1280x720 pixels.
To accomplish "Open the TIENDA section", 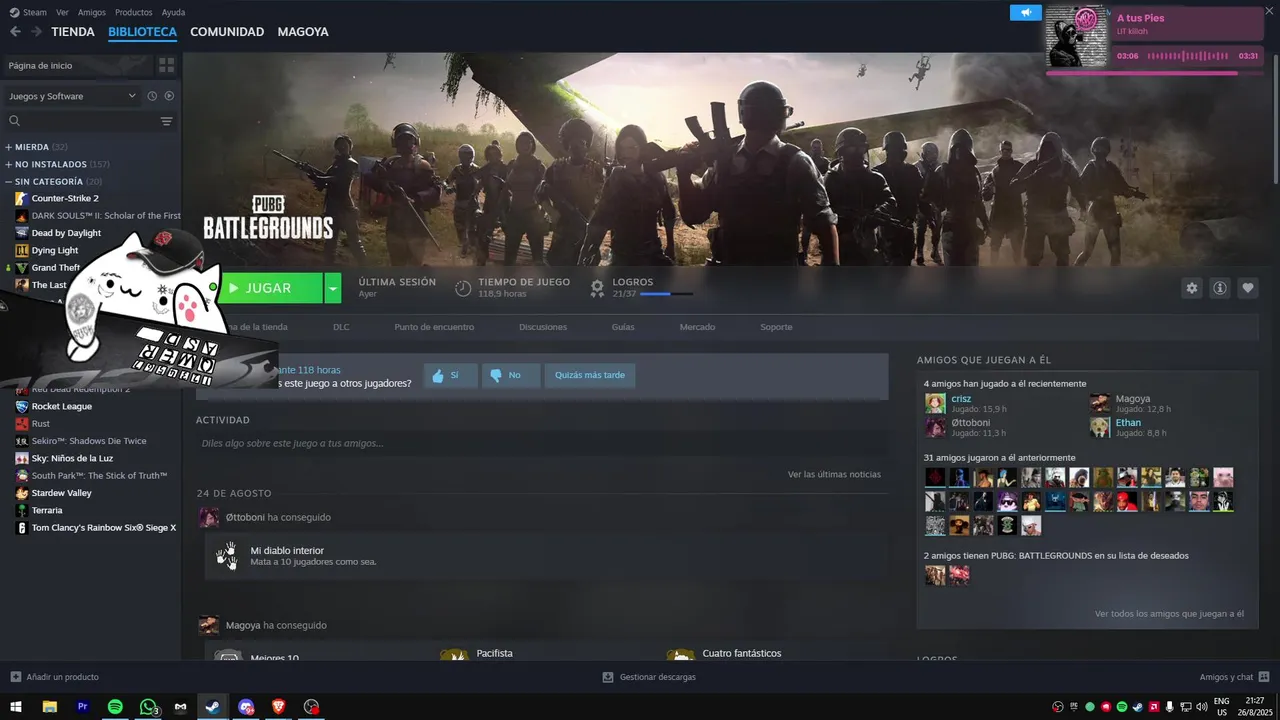I will [x=73, y=32].
